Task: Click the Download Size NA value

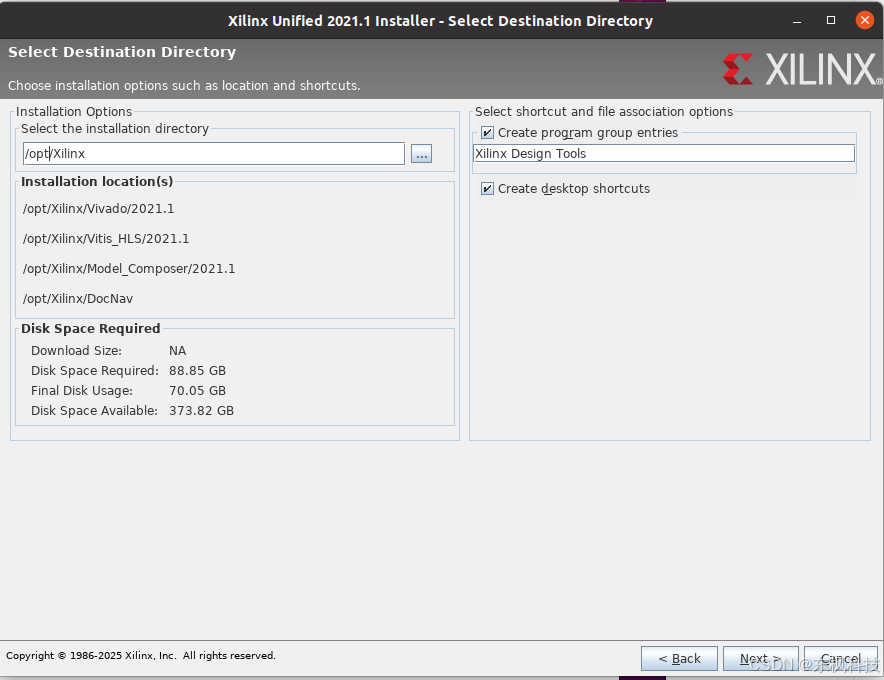Action: pyautogui.click(x=178, y=351)
